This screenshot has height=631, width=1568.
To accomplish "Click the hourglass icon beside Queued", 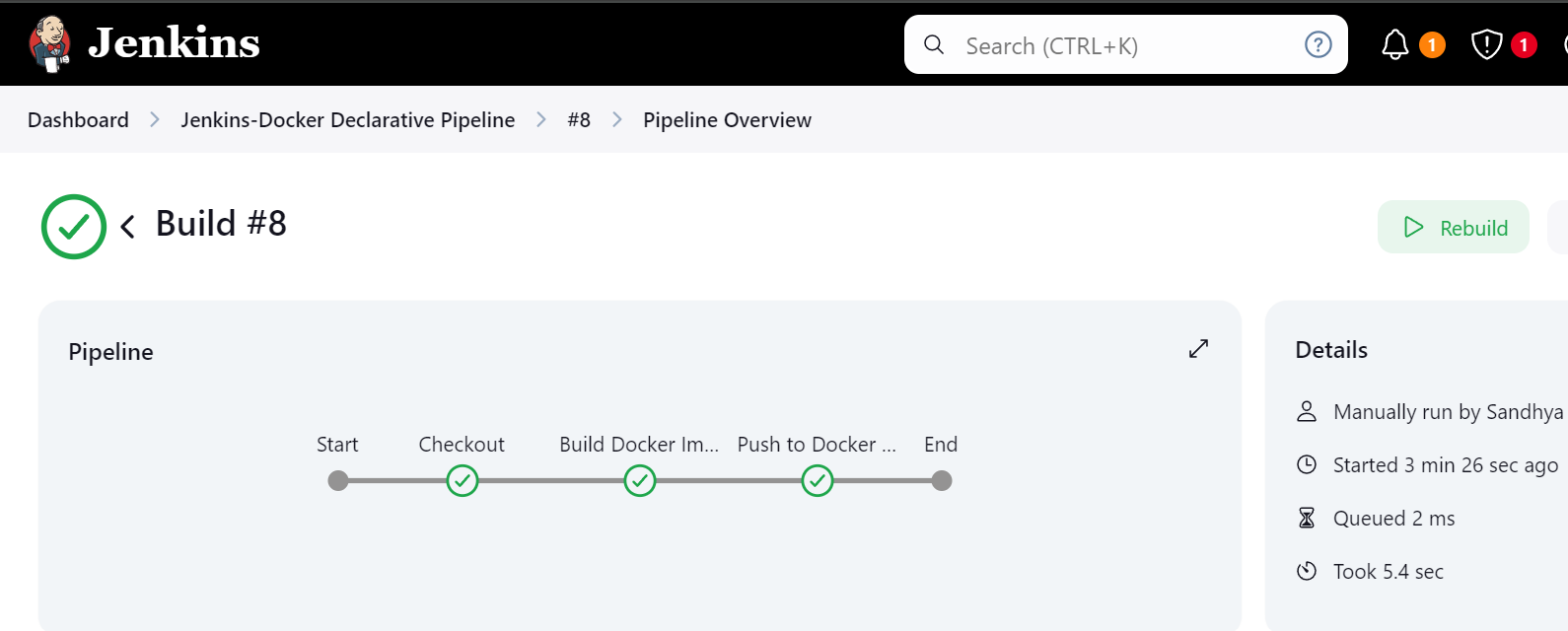I will click(x=1307, y=519).
